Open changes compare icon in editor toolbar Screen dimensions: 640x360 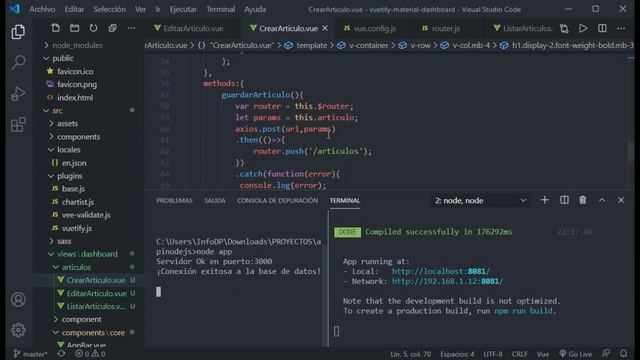(x=564, y=28)
